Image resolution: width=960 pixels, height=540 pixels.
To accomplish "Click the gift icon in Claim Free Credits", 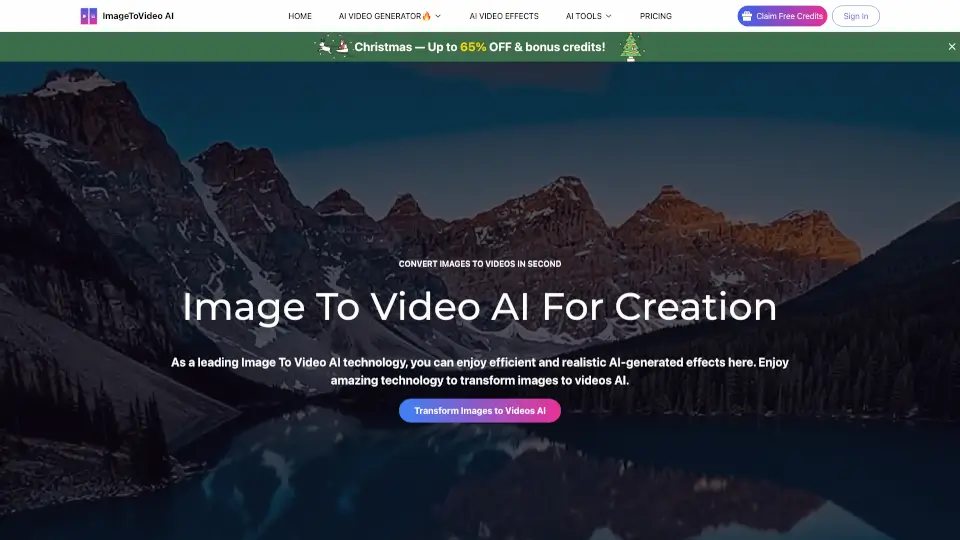I will pos(747,16).
